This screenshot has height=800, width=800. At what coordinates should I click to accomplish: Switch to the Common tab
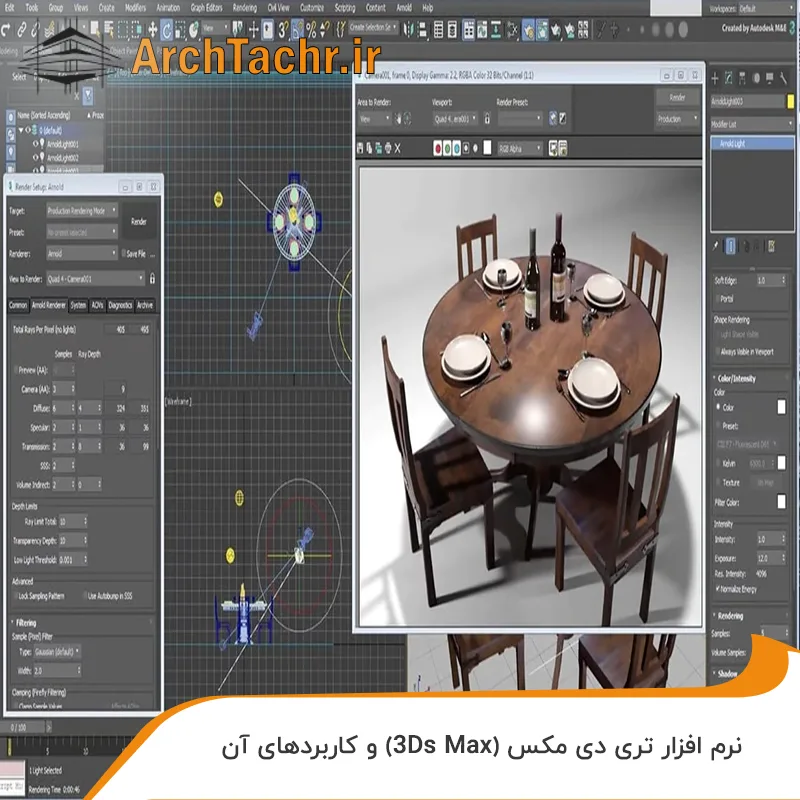(x=18, y=305)
